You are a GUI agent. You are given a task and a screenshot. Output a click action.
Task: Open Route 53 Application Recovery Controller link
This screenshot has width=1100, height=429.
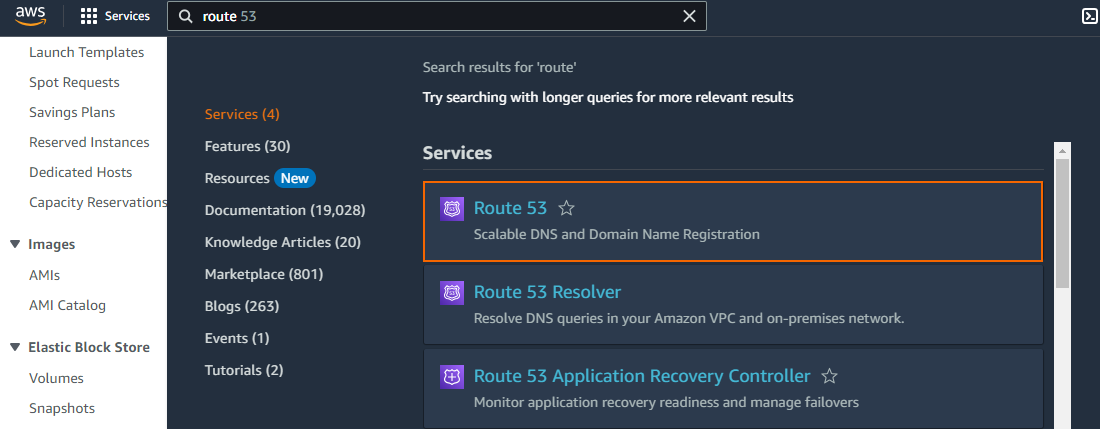(x=642, y=376)
